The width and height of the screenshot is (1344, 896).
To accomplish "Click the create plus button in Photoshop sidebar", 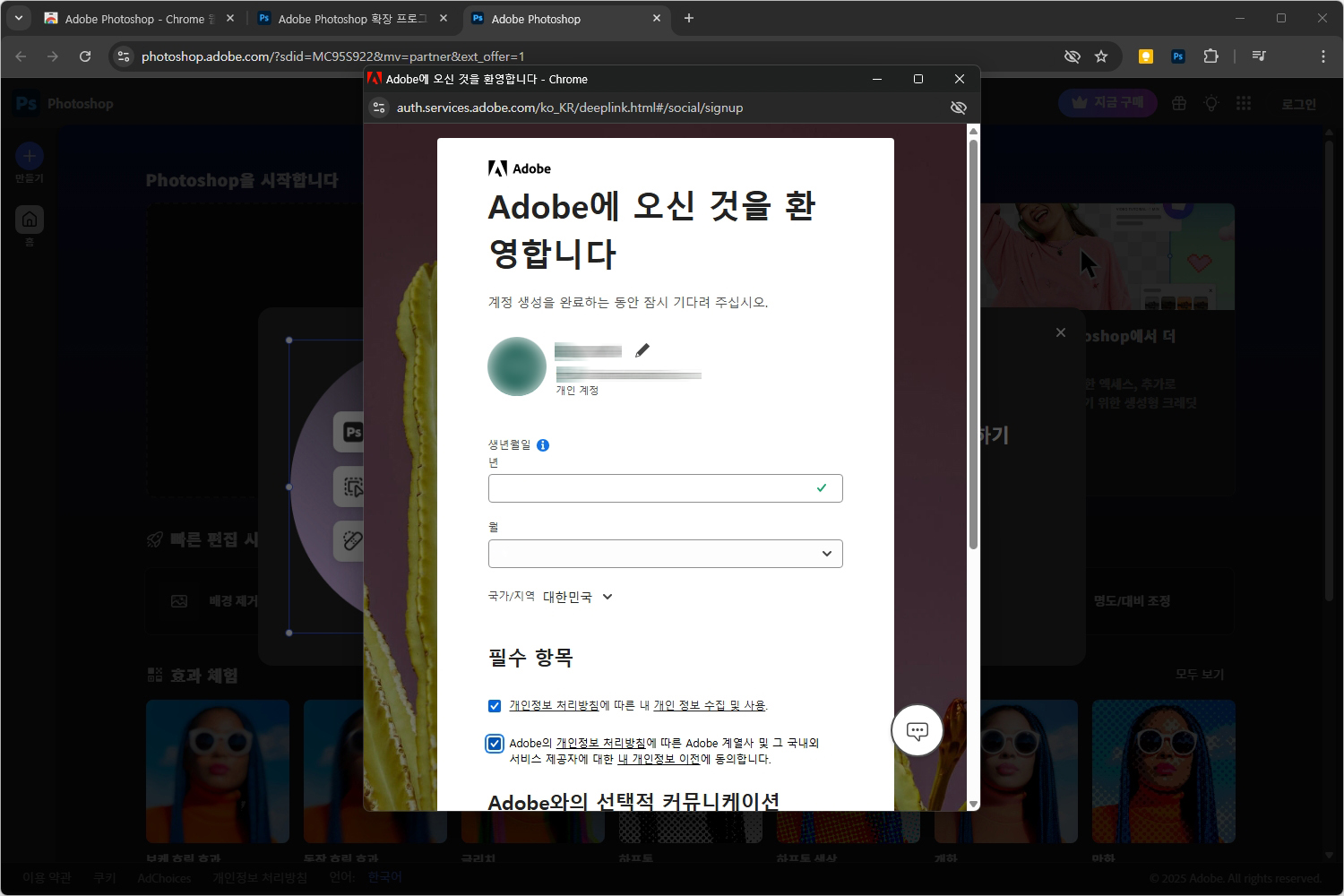I will tap(30, 156).
